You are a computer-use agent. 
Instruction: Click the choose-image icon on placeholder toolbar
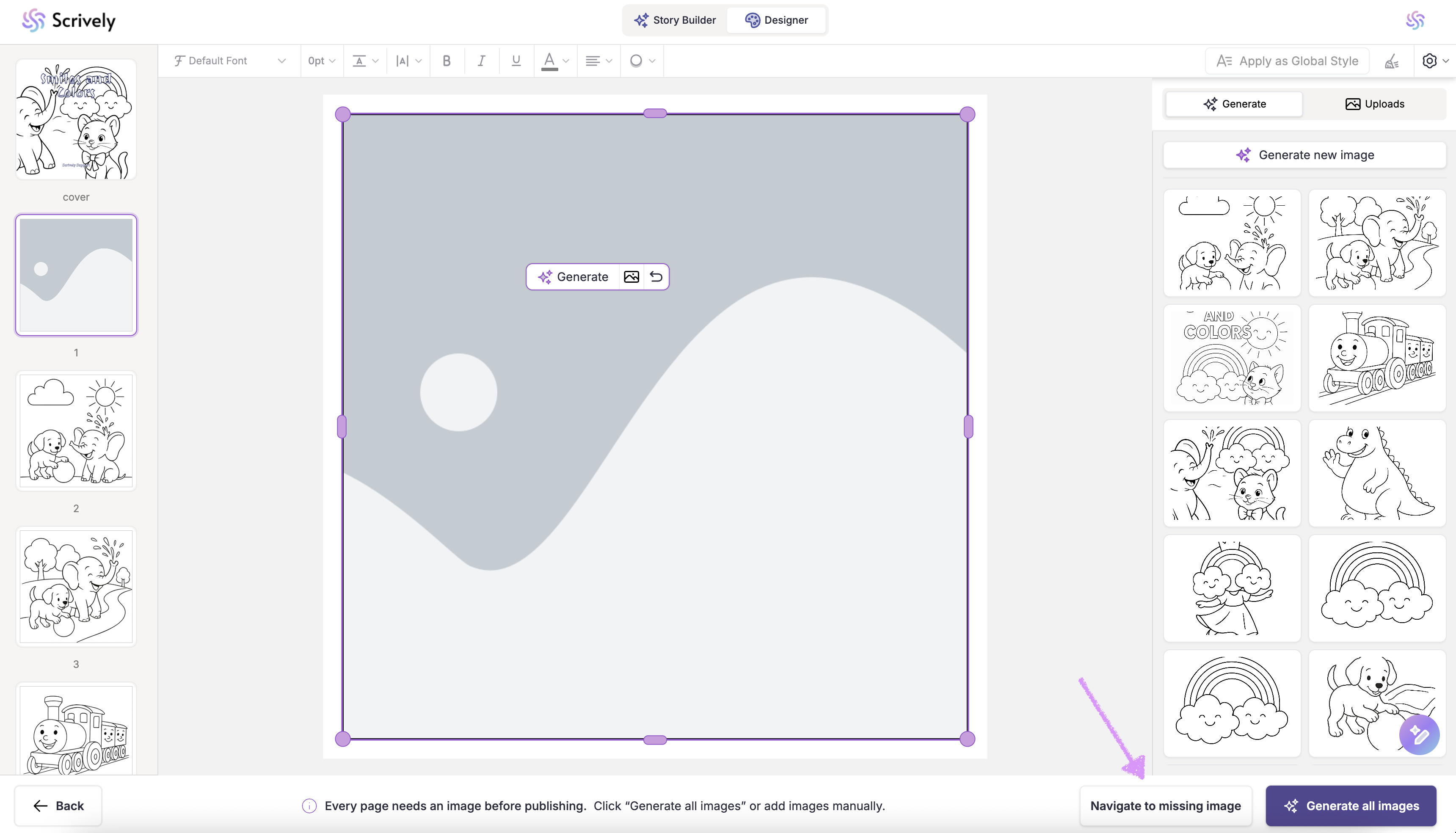coord(631,277)
